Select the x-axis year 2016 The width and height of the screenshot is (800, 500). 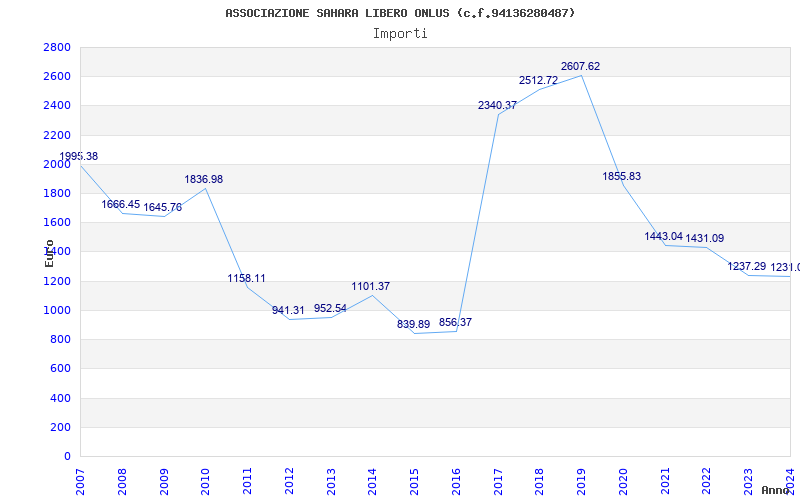457,482
